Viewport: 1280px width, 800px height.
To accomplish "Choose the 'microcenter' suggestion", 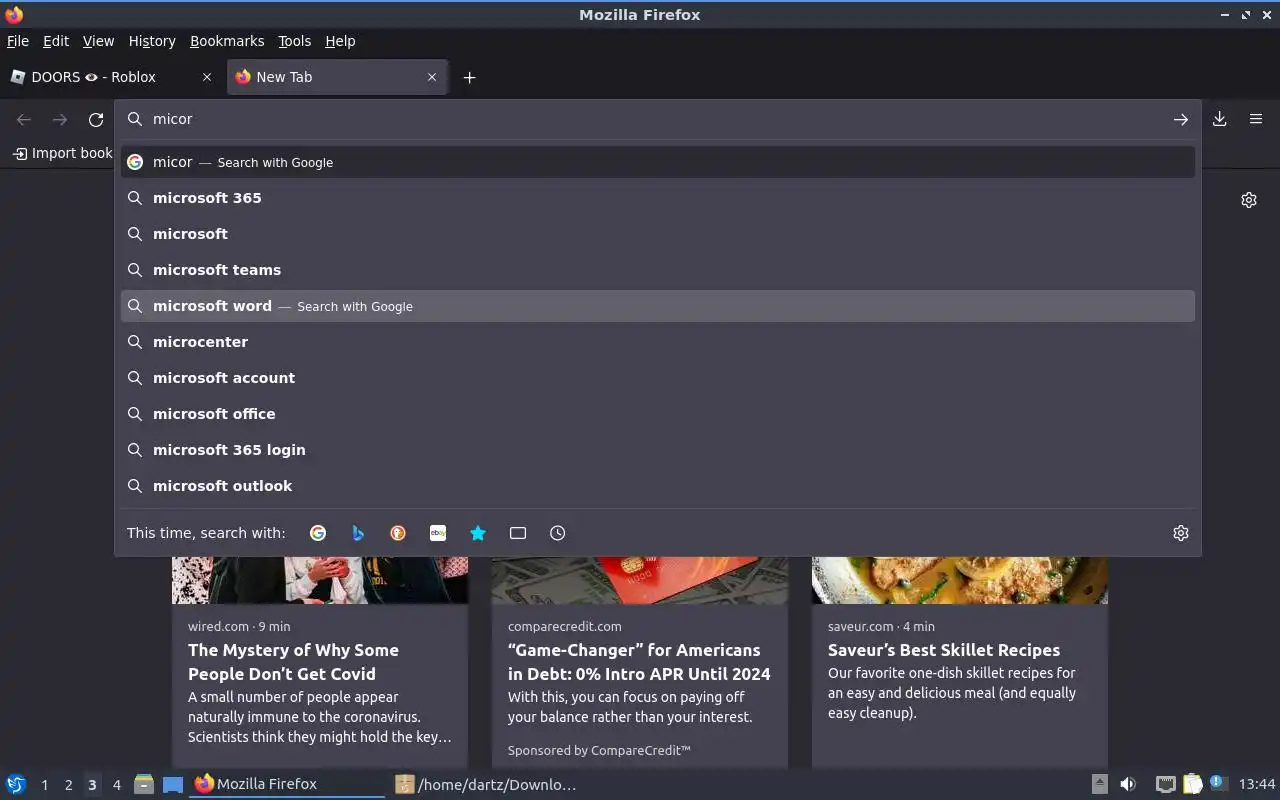I will point(658,342).
